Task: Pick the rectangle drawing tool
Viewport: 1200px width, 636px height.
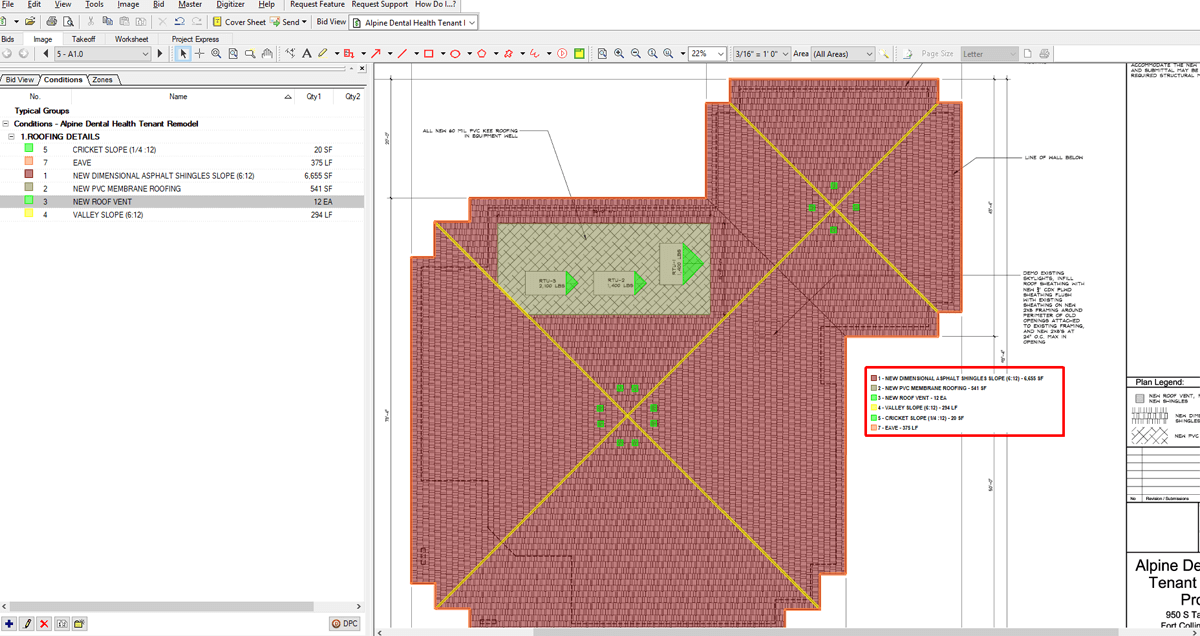Action: click(x=428, y=53)
